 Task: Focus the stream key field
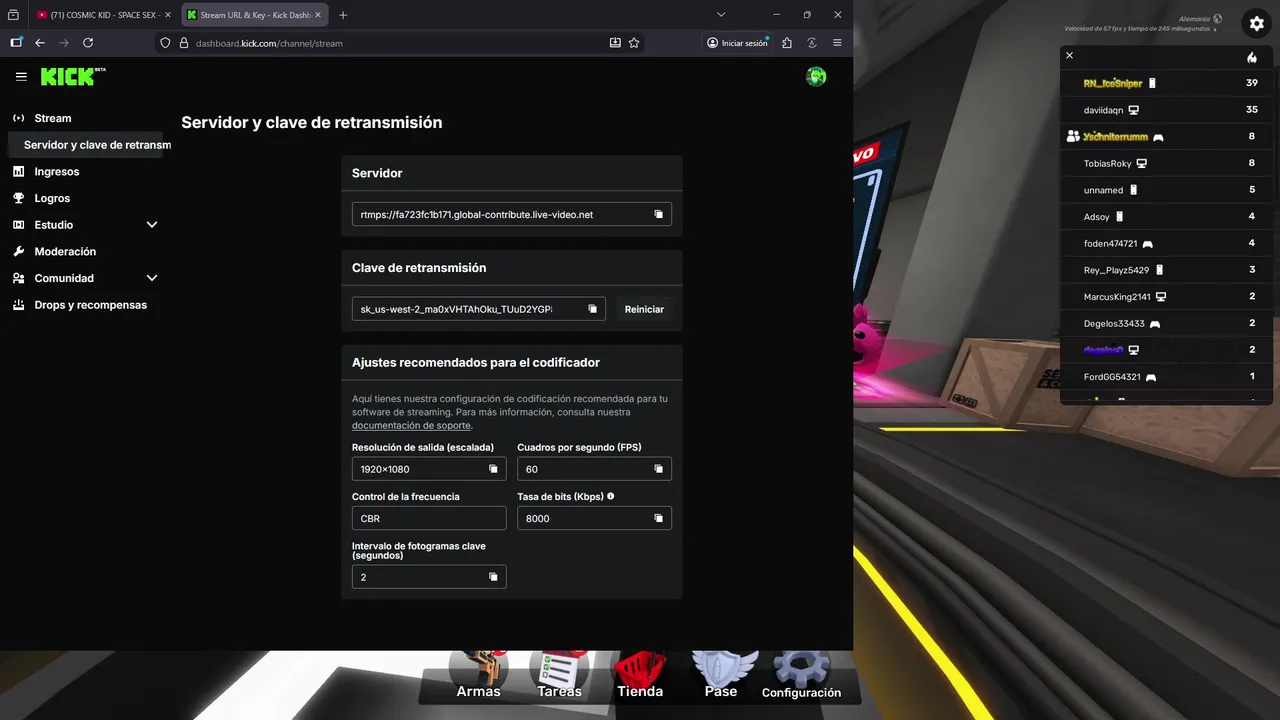[x=478, y=309]
